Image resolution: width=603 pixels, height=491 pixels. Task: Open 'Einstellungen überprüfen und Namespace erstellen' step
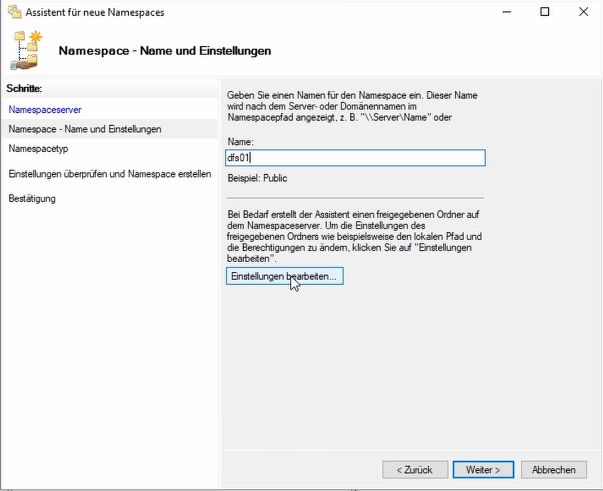[x=109, y=174]
